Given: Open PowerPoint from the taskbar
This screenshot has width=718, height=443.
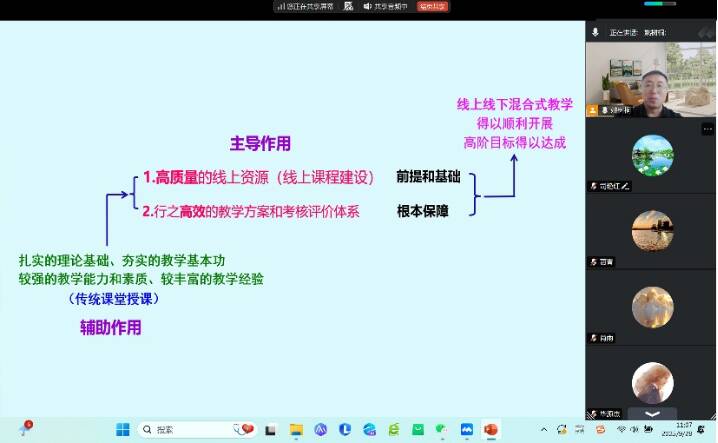Looking at the screenshot, I should (x=490, y=430).
